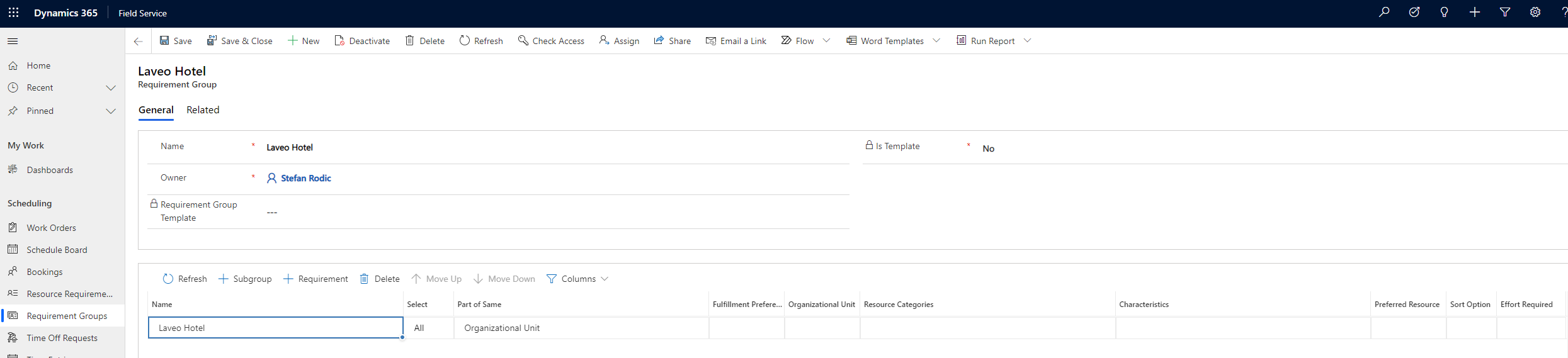The height and width of the screenshot is (358, 1568).
Task: Click the Organizational Unit grid cell
Action: 581,328
